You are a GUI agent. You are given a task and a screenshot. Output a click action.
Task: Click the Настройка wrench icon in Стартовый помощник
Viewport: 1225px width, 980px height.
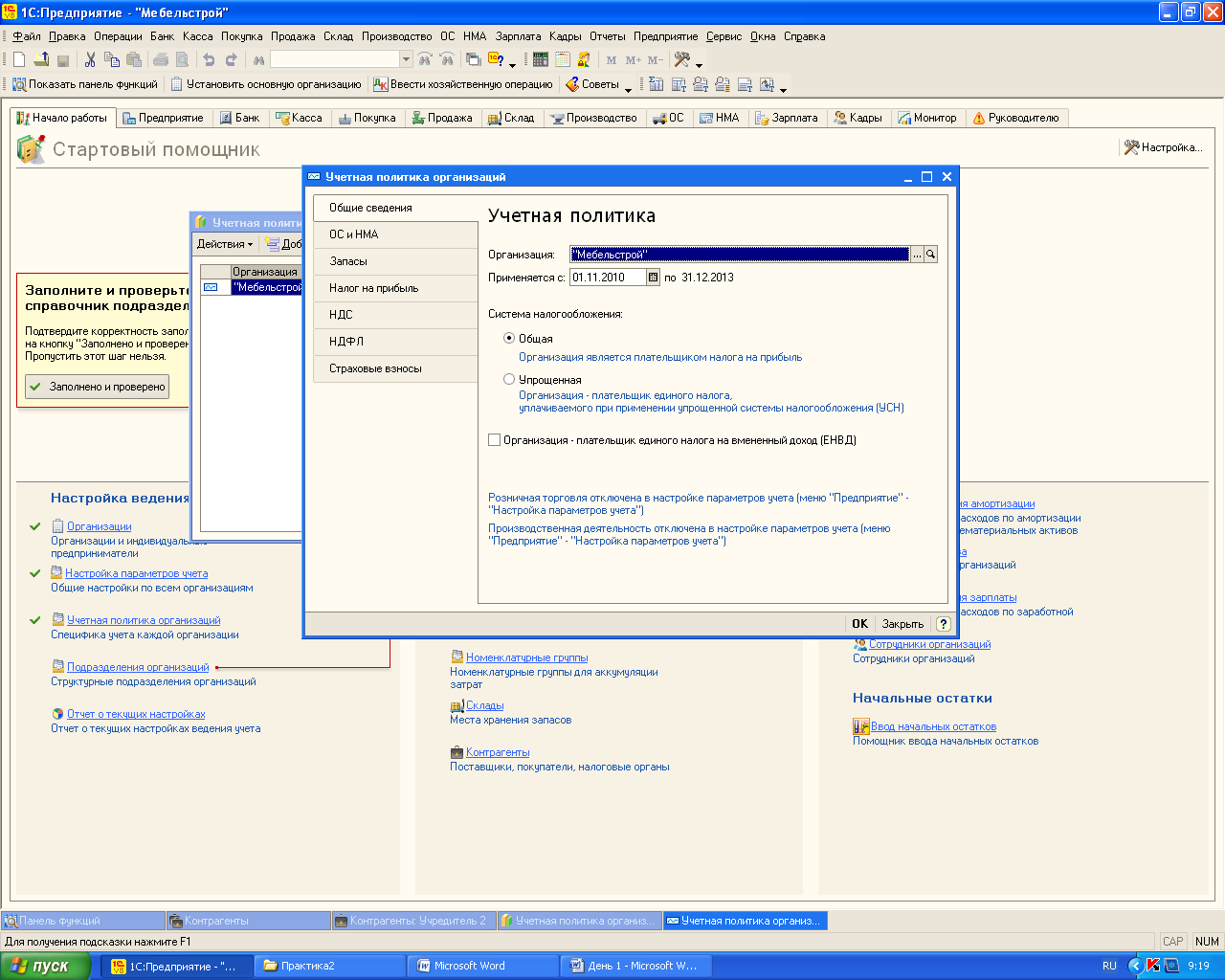tap(1131, 147)
